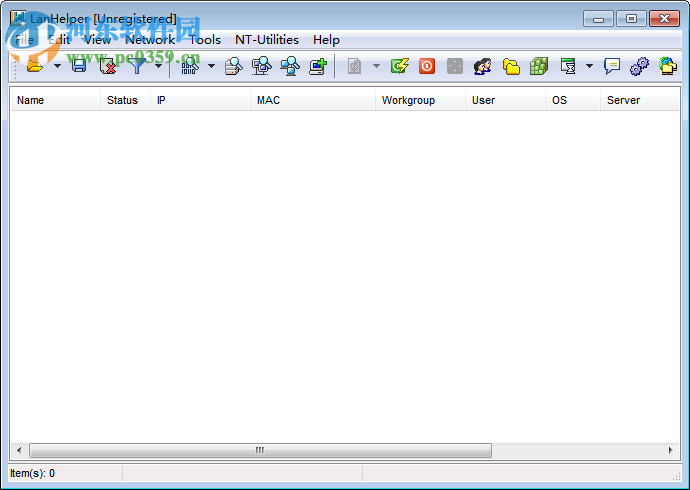Viewport: 690px width, 490px height.
Task: Click the yellow shared folders icon
Action: 511,66
